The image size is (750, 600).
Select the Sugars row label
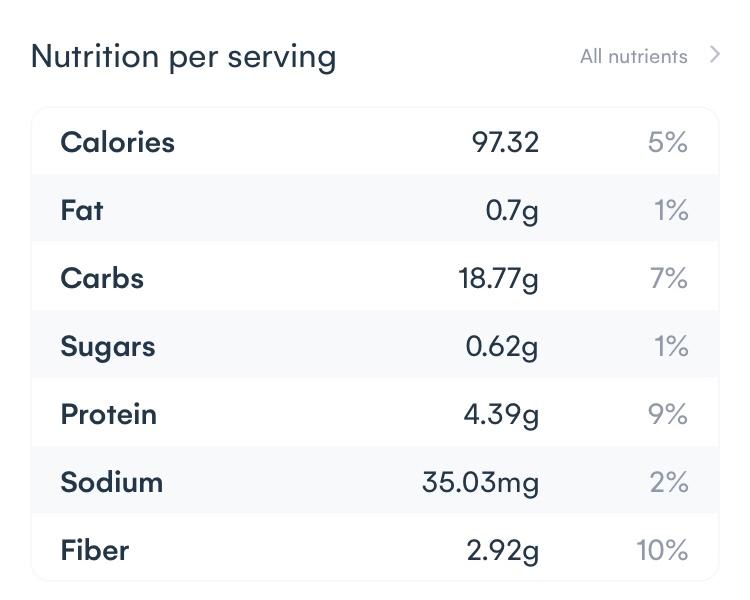[108, 346]
